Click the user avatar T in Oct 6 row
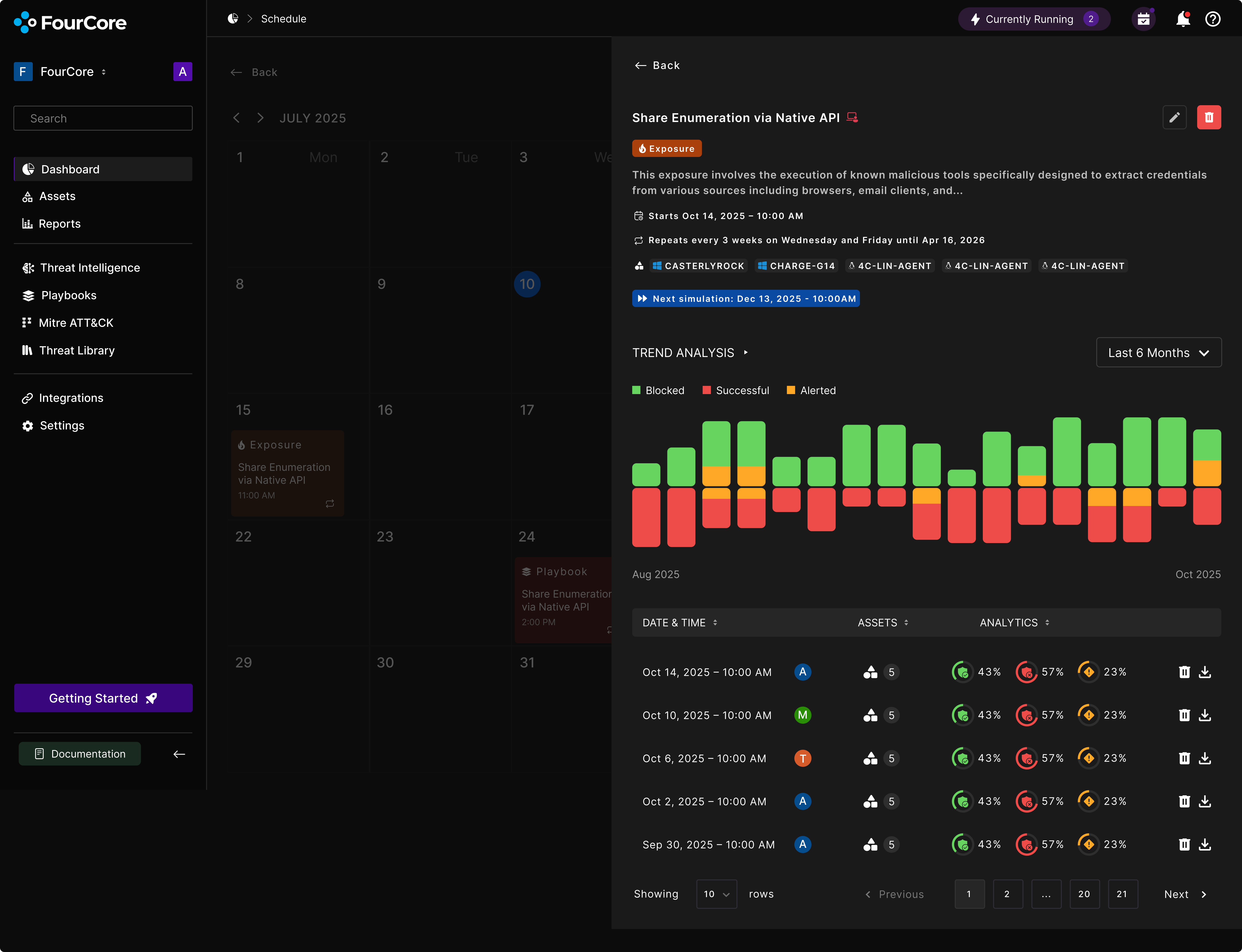The height and width of the screenshot is (952, 1242). tap(803, 758)
